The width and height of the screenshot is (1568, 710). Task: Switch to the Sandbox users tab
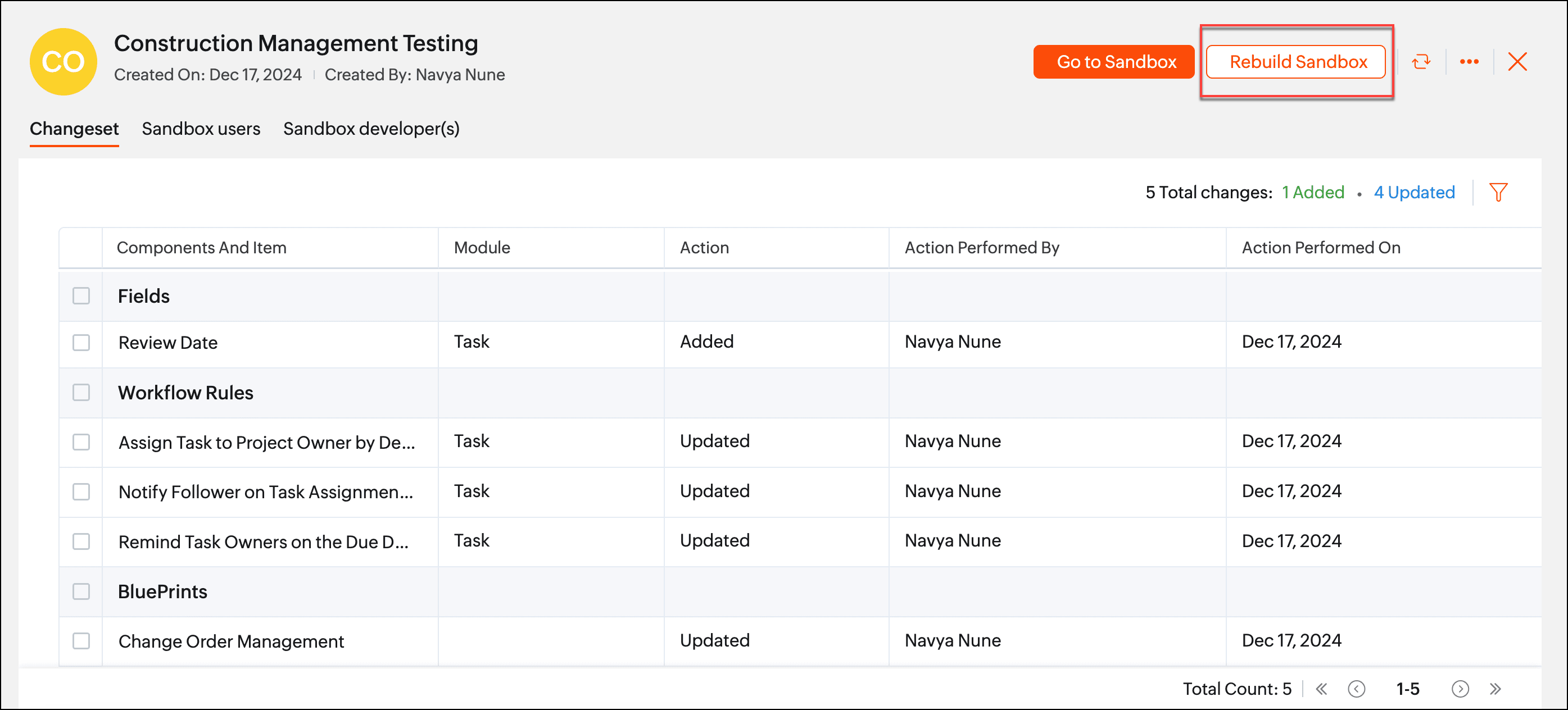(x=201, y=129)
